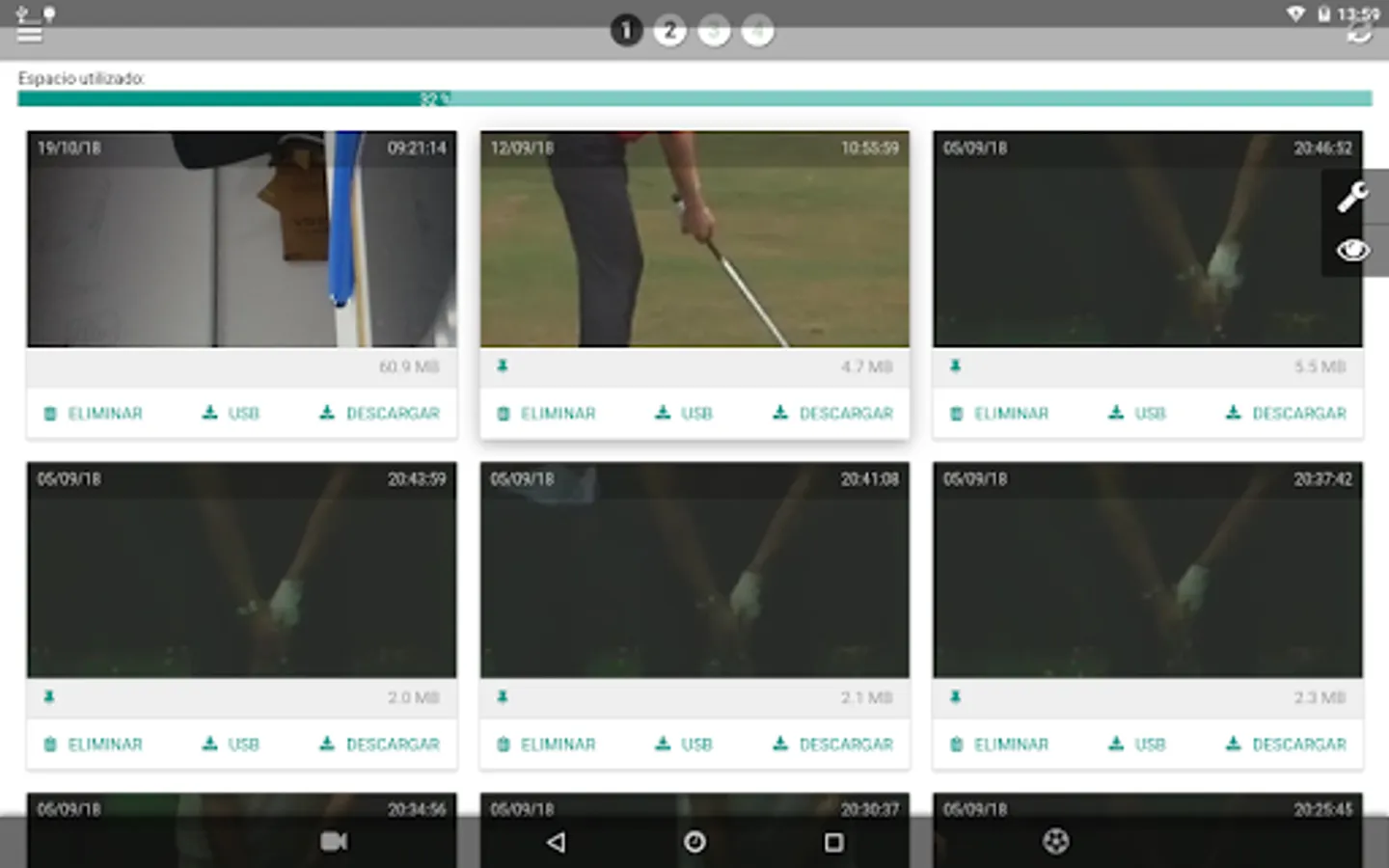Image resolution: width=1389 pixels, height=868 pixels.
Task: Click Eliminar on the 5.5 MB video
Action: pyautogui.click(x=999, y=414)
